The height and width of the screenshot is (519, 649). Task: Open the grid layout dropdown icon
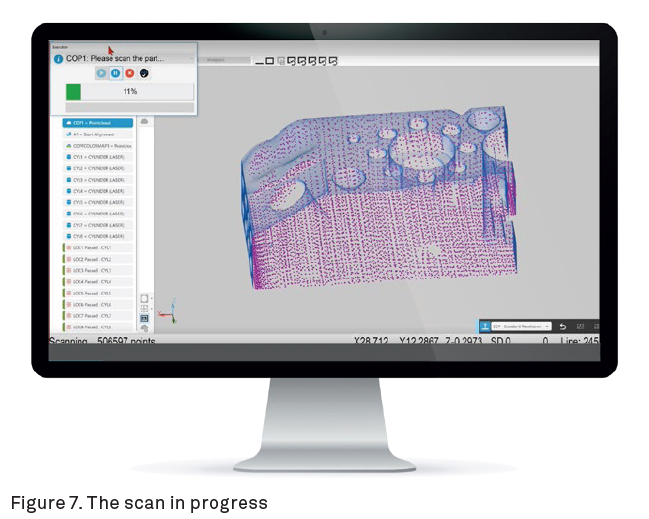tap(145, 308)
